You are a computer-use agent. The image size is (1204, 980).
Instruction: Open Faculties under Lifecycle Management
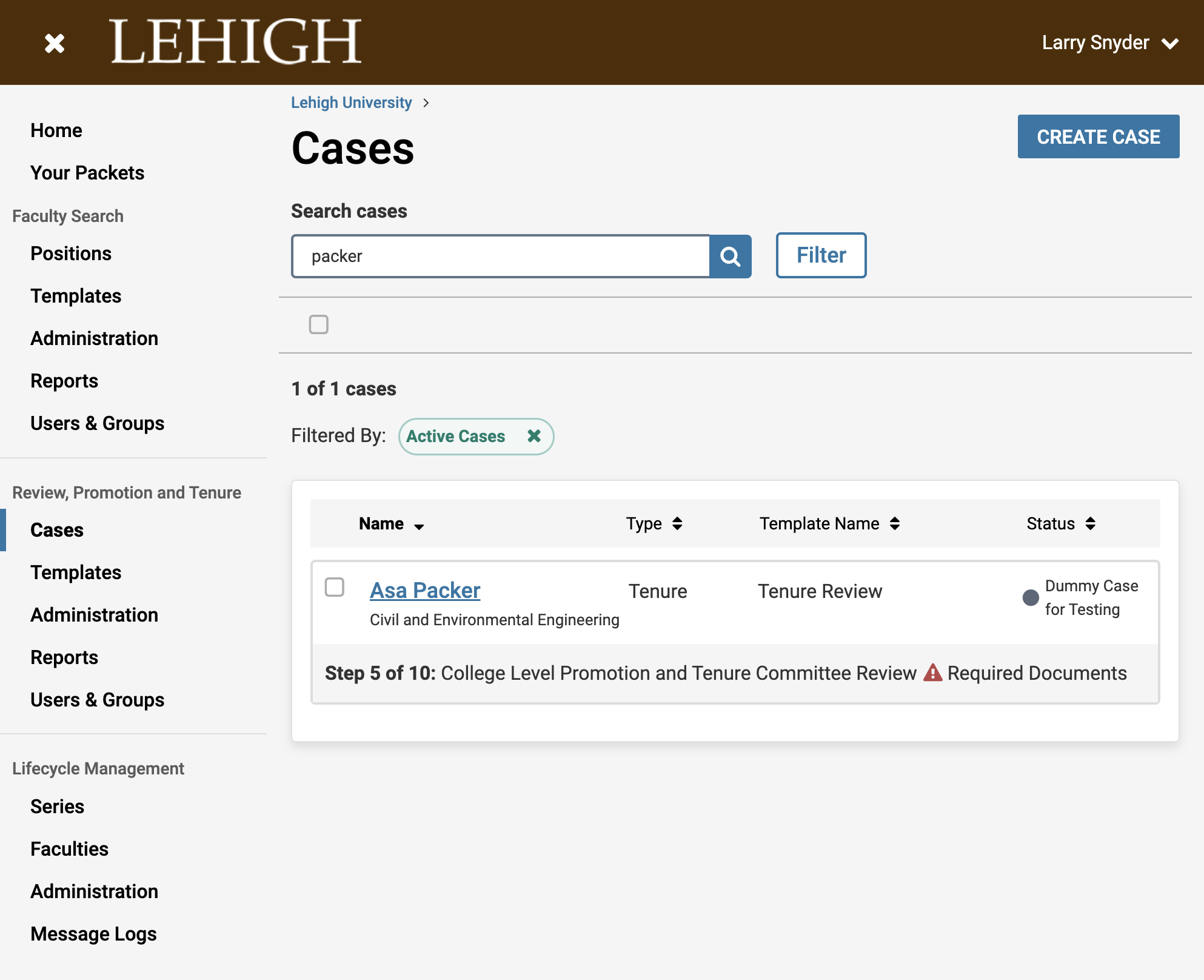[x=69, y=849]
